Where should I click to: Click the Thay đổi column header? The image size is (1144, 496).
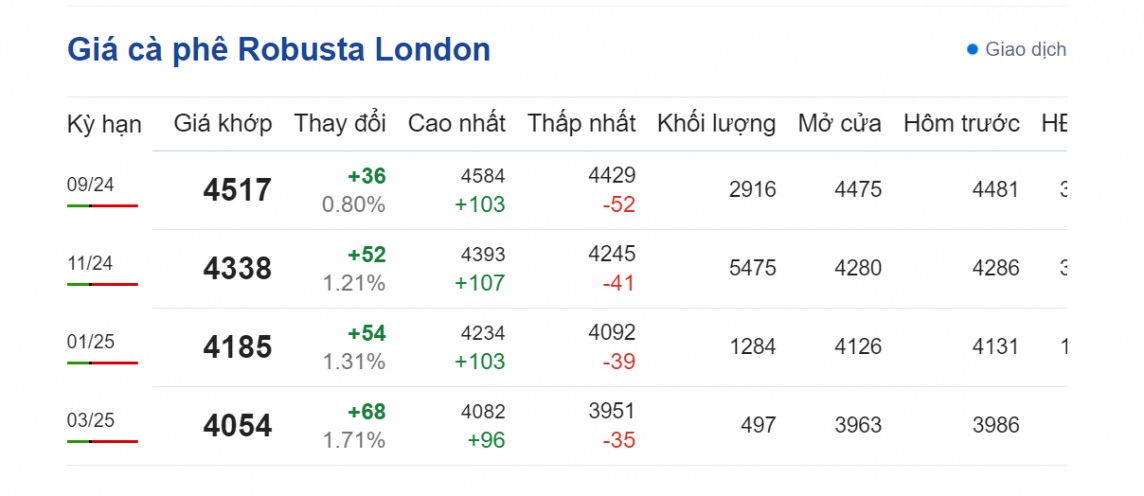pyautogui.click(x=339, y=124)
